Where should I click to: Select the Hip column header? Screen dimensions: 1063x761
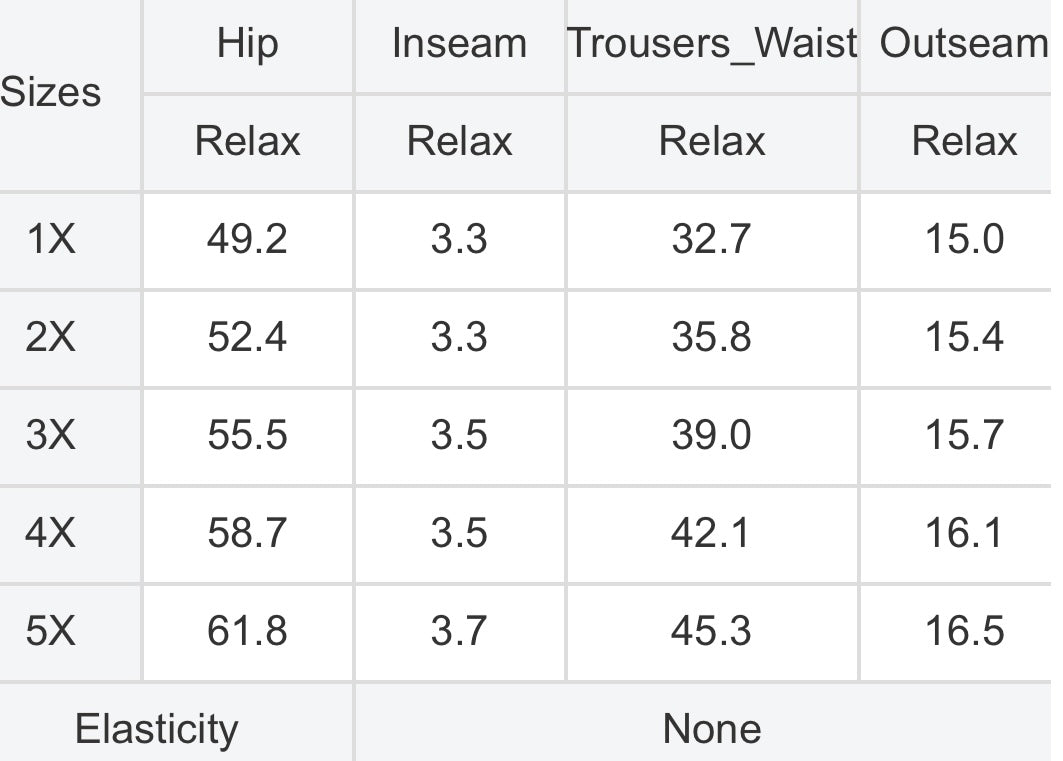(247, 44)
